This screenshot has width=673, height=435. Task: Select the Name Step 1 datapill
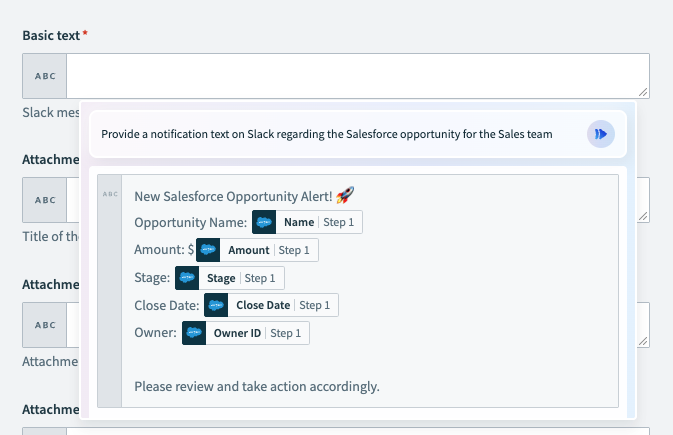click(x=307, y=222)
